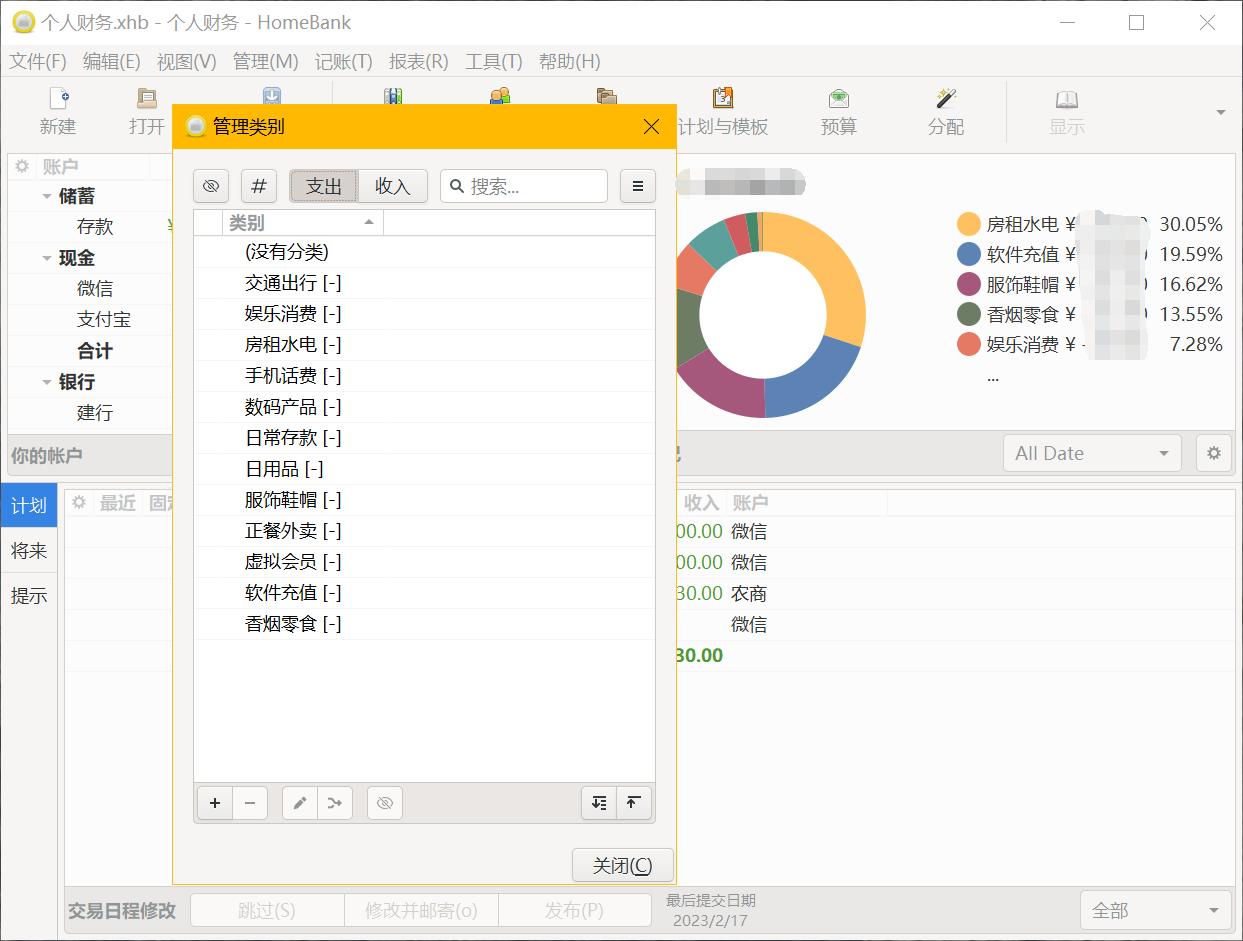1243x941 pixels.
Task: Open the 全部 dropdown at bottom right
Action: 1155,910
